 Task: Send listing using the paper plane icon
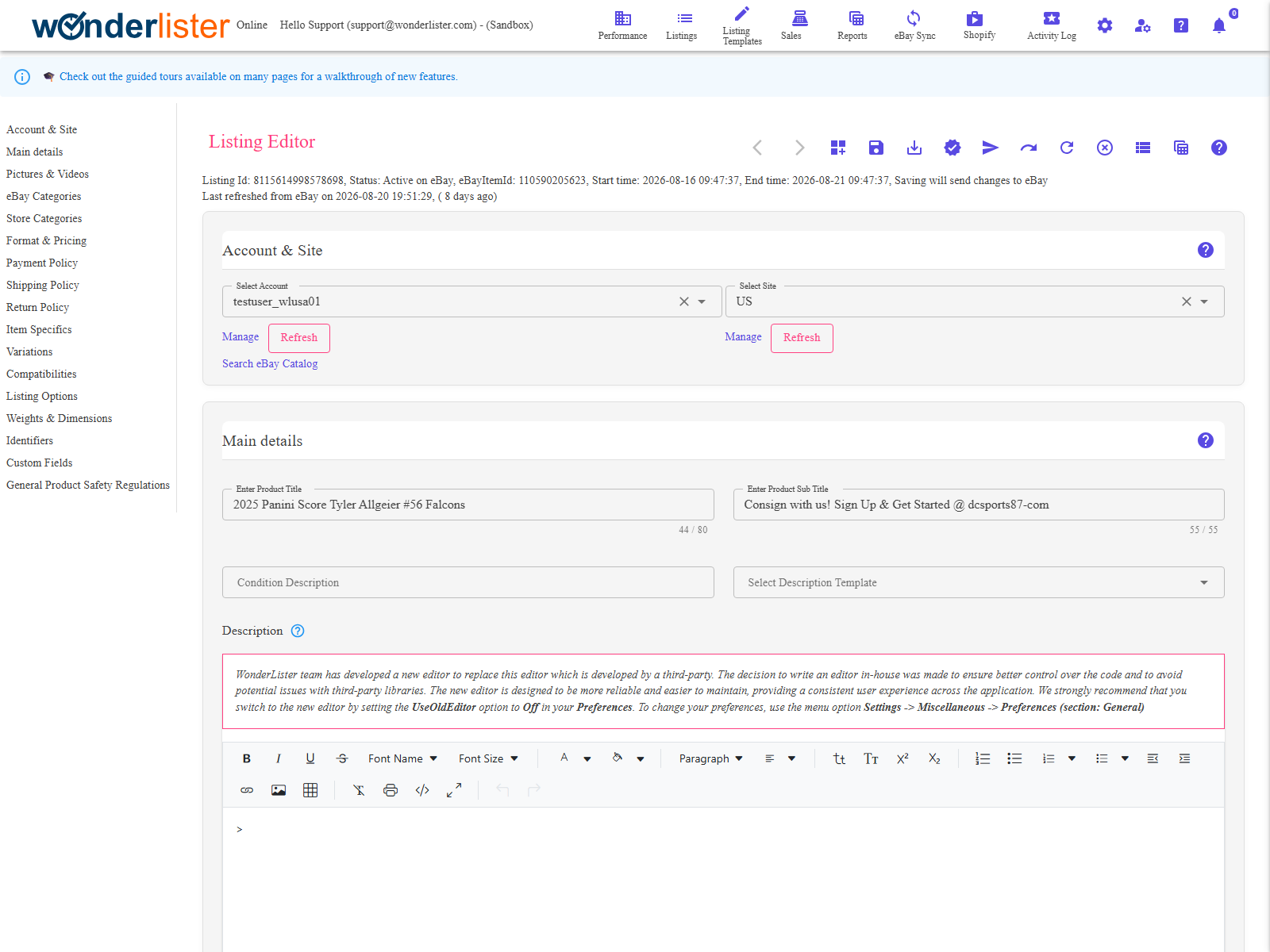point(990,148)
